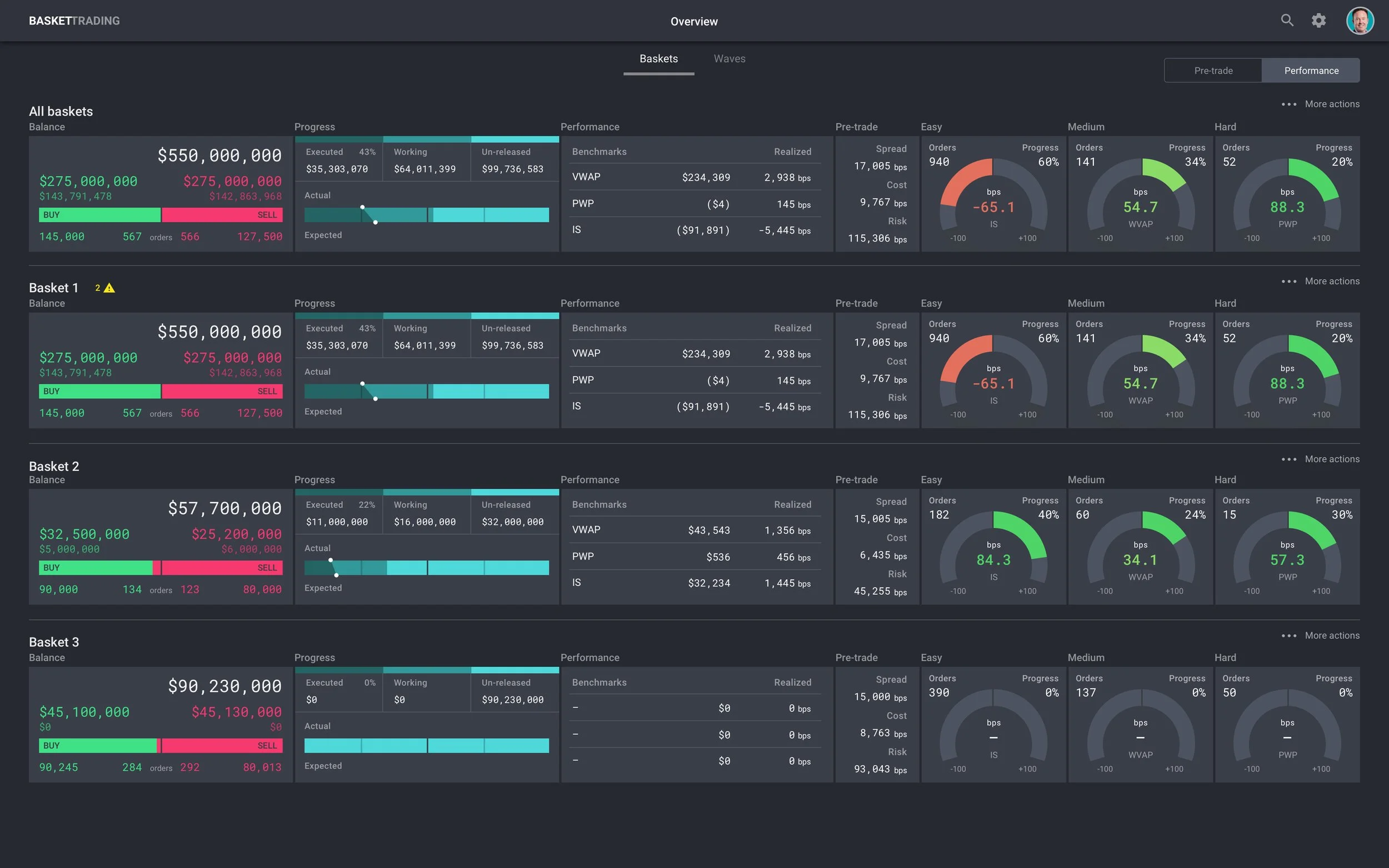This screenshot has height=868, width=1389.
Task: Click Basket 3 BUY balance bar
Action: tap(99, 746)
